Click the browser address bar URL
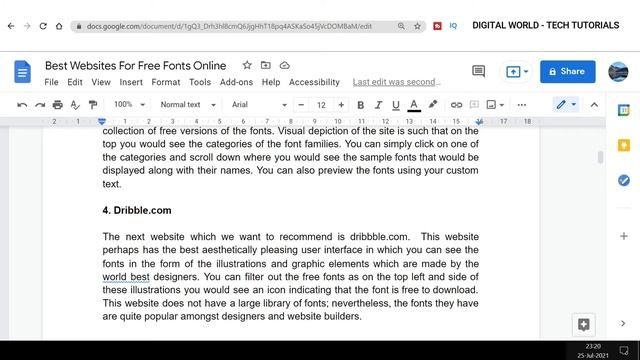Screen dimensions: 640x360 point(229,26)
